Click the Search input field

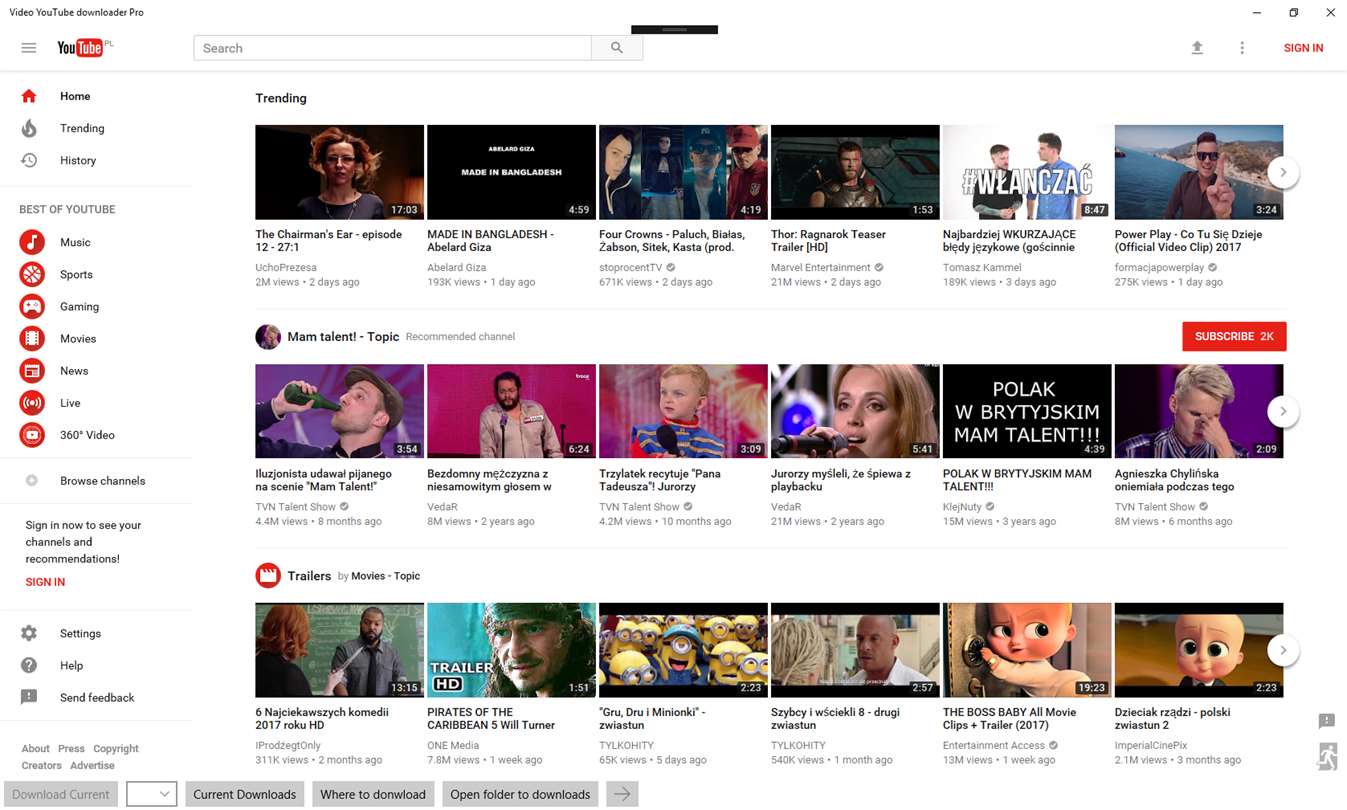click(392, 48)
